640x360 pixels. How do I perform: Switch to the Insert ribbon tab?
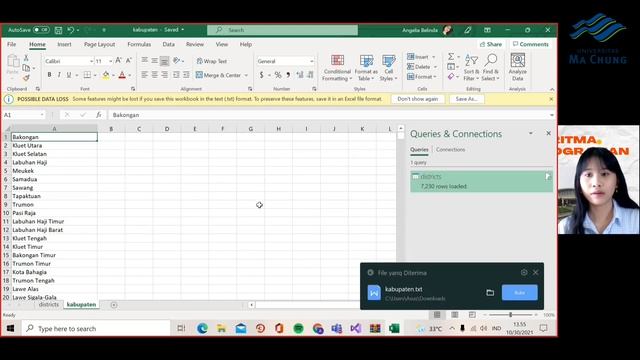point(64,44)
